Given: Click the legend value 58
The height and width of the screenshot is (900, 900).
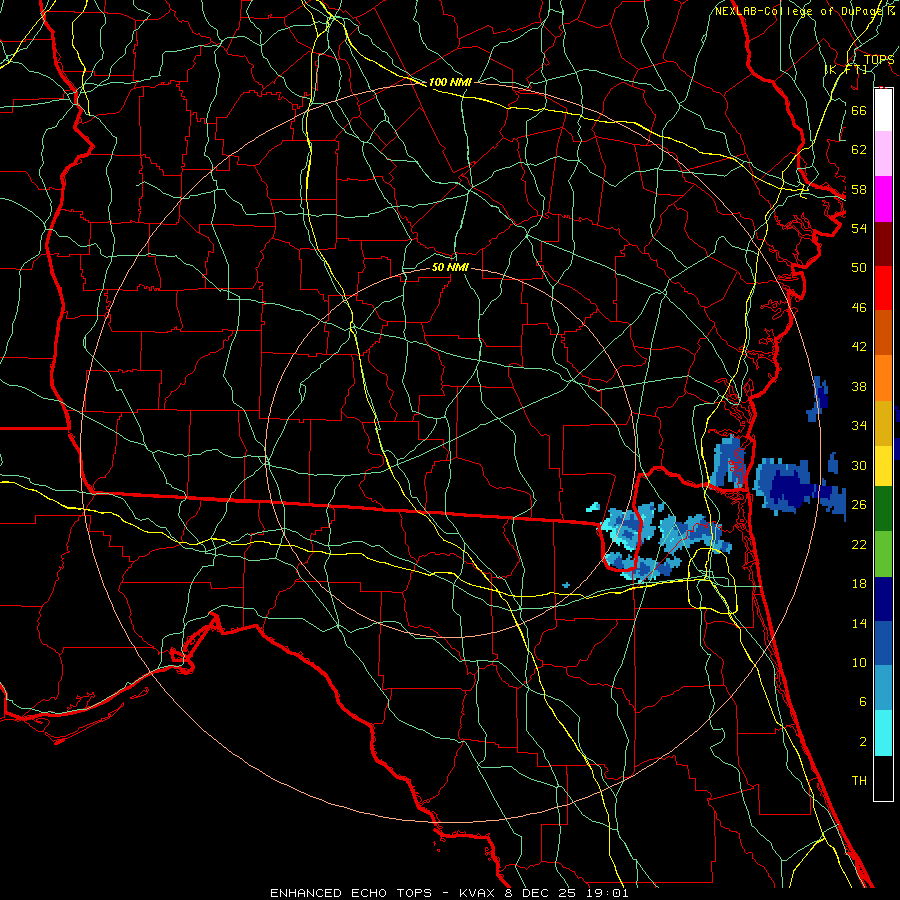Looking at the screenshot, I should point(859,189).
